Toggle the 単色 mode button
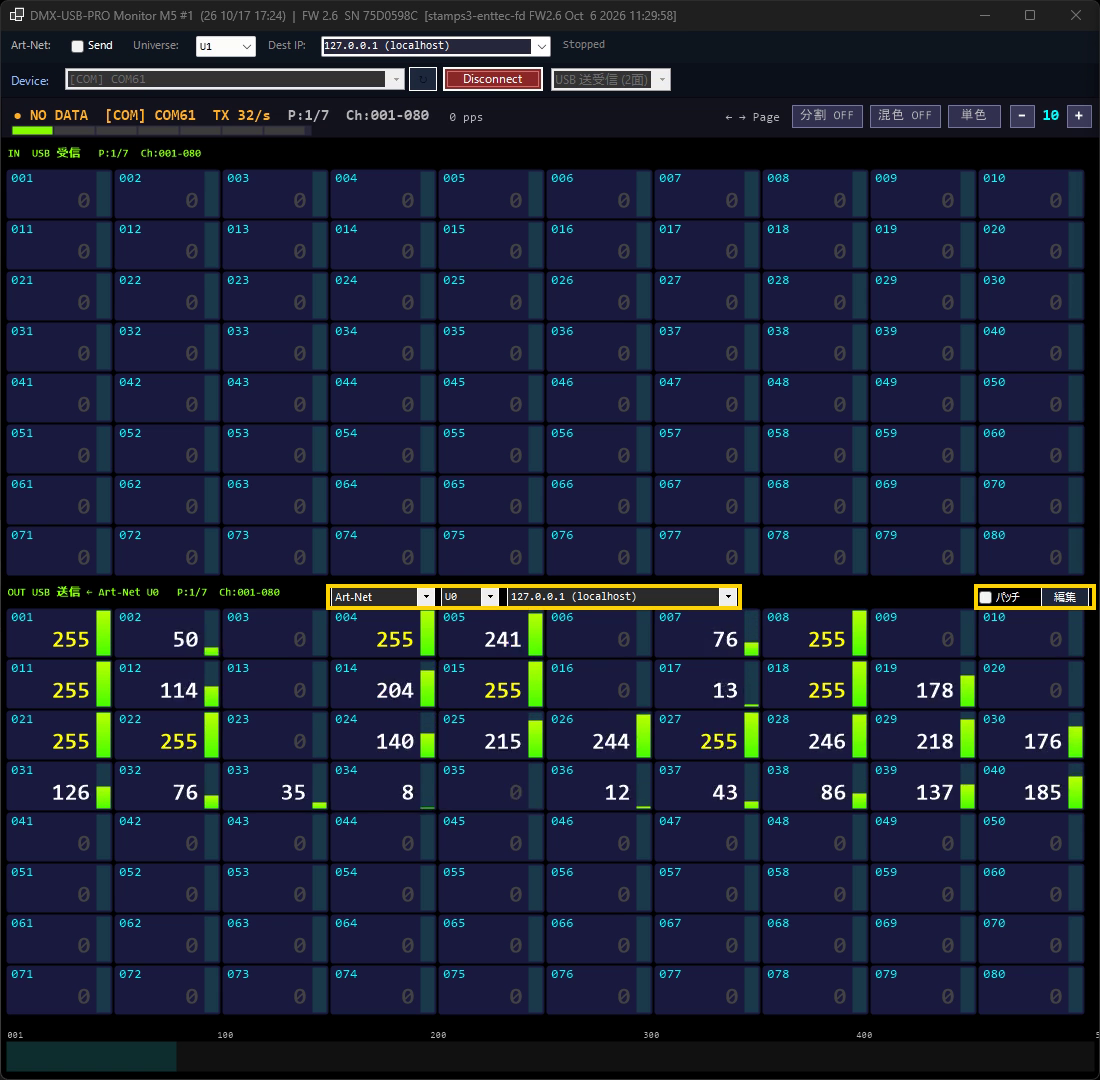 (x=974, y=116)
